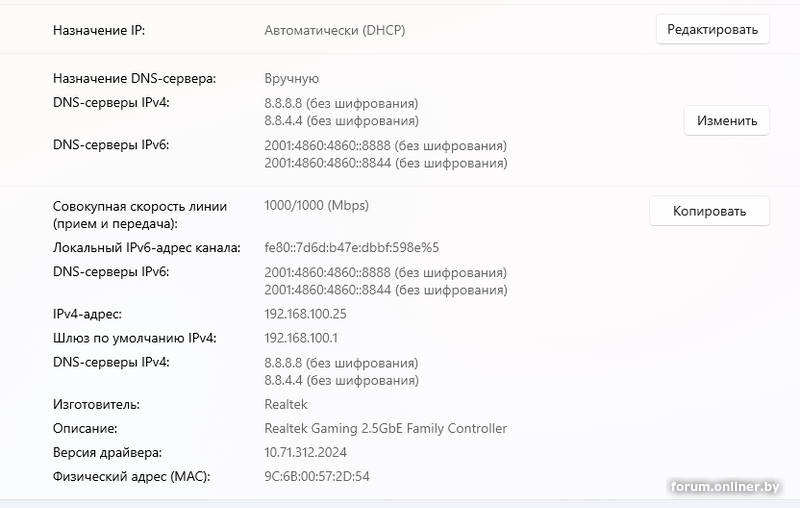This screenshot has height=508, width=800.
Task: Click the Назначение IP label
Action: tap(99, 30)
